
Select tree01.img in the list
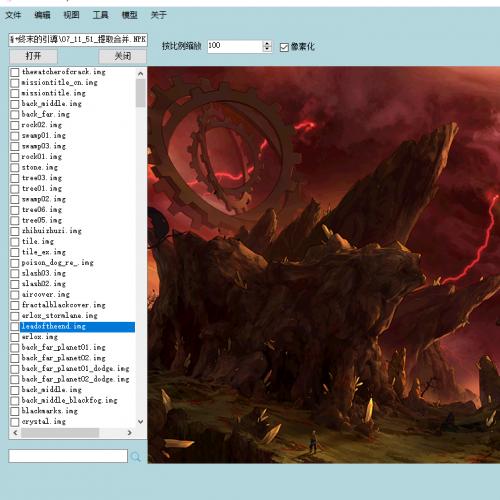click(42, 189)
